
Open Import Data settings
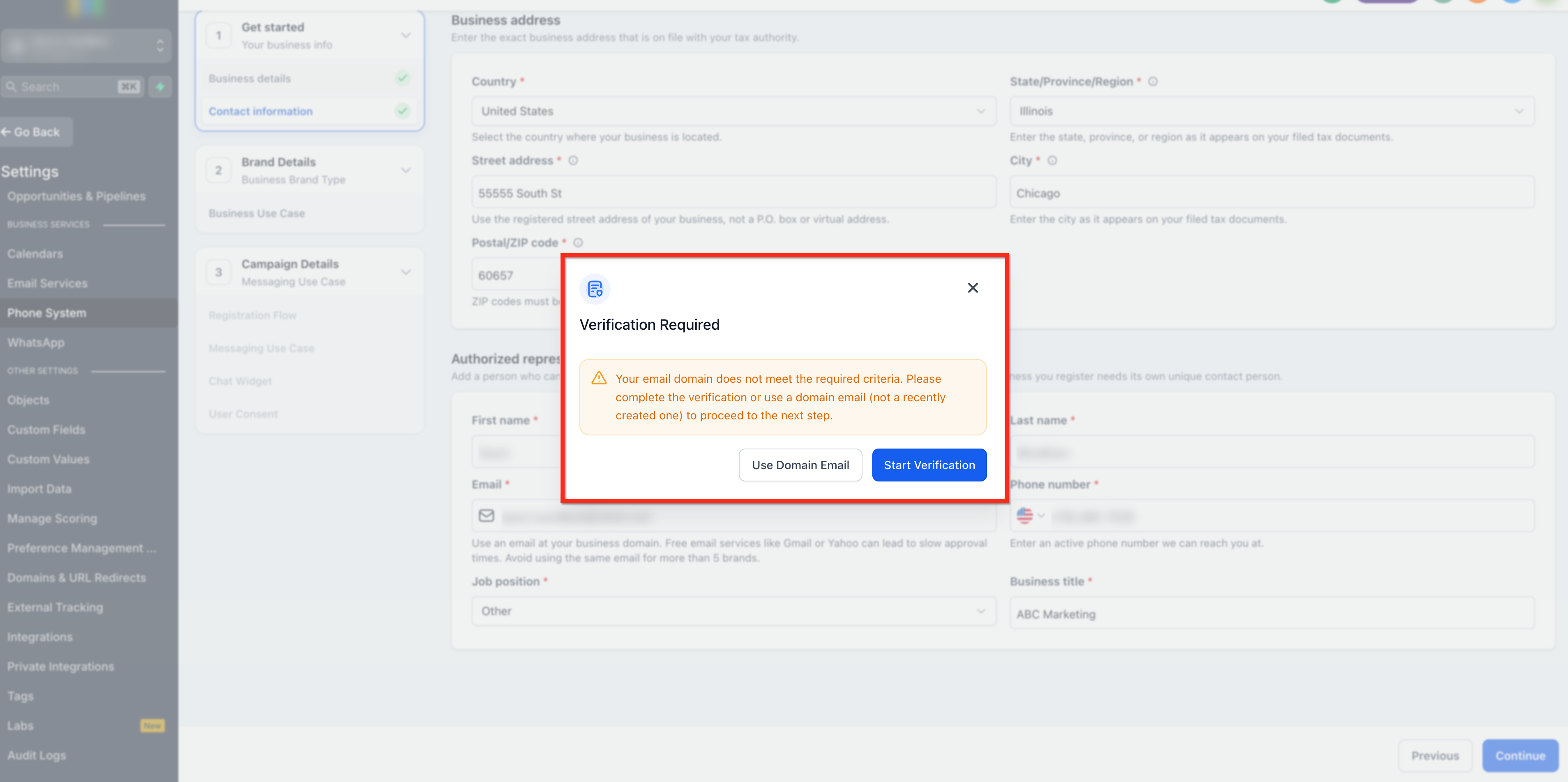click(39, 488)
